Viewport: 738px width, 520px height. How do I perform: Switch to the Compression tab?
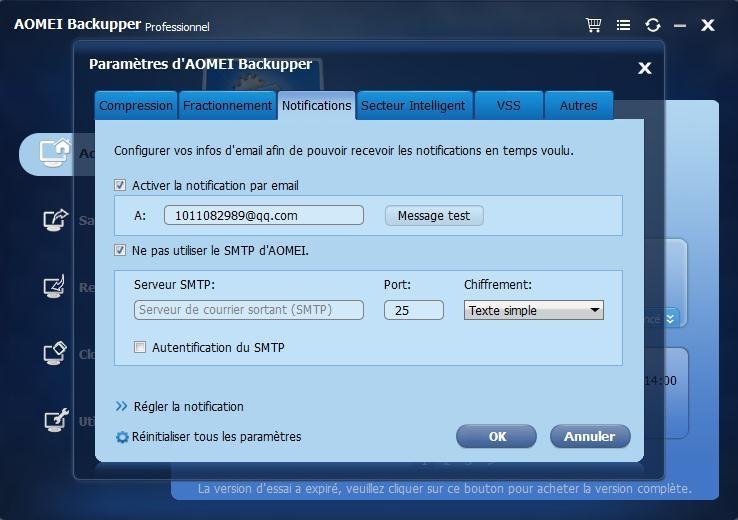(x=136, y=105)
